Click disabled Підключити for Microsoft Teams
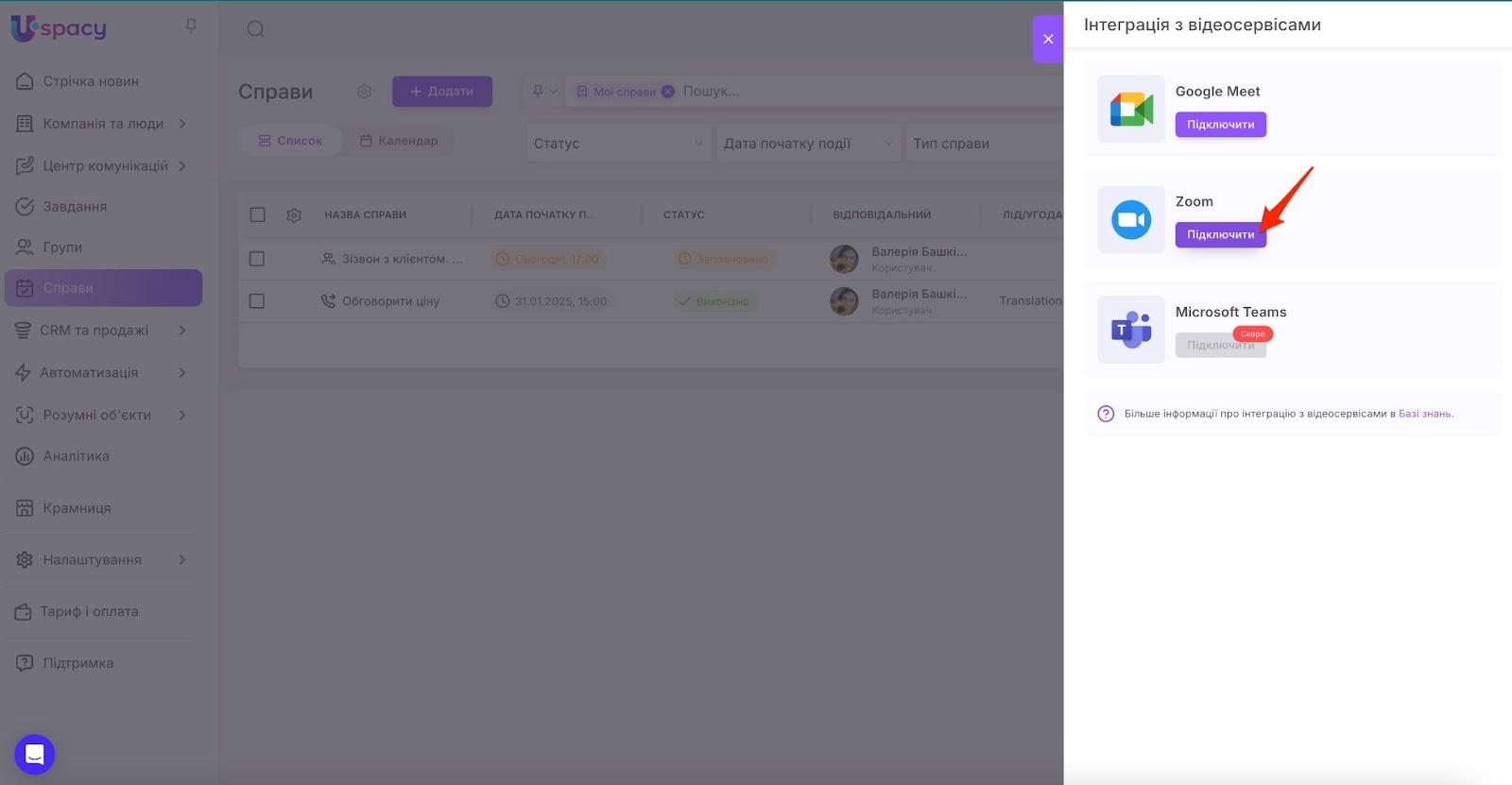The height and width of the screenshot is (785, 1512). (1221, 345)
